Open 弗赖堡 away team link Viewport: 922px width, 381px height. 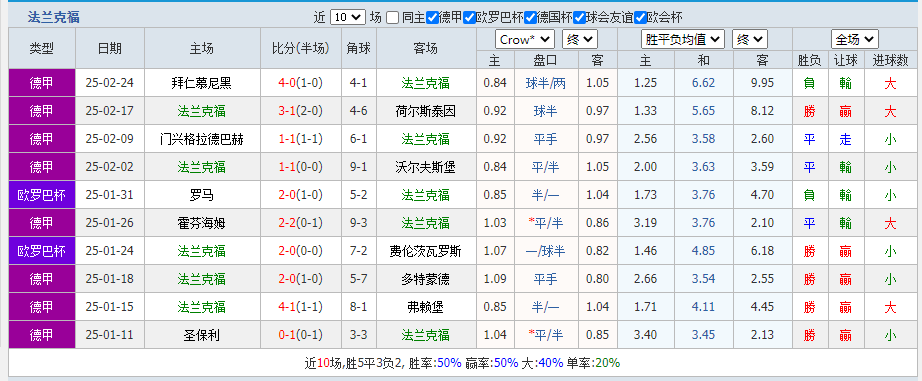(x=426, y=307)
